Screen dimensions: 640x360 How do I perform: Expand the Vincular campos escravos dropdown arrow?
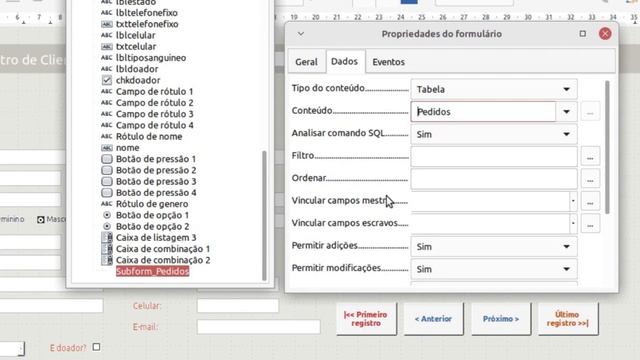coord(573,224)
